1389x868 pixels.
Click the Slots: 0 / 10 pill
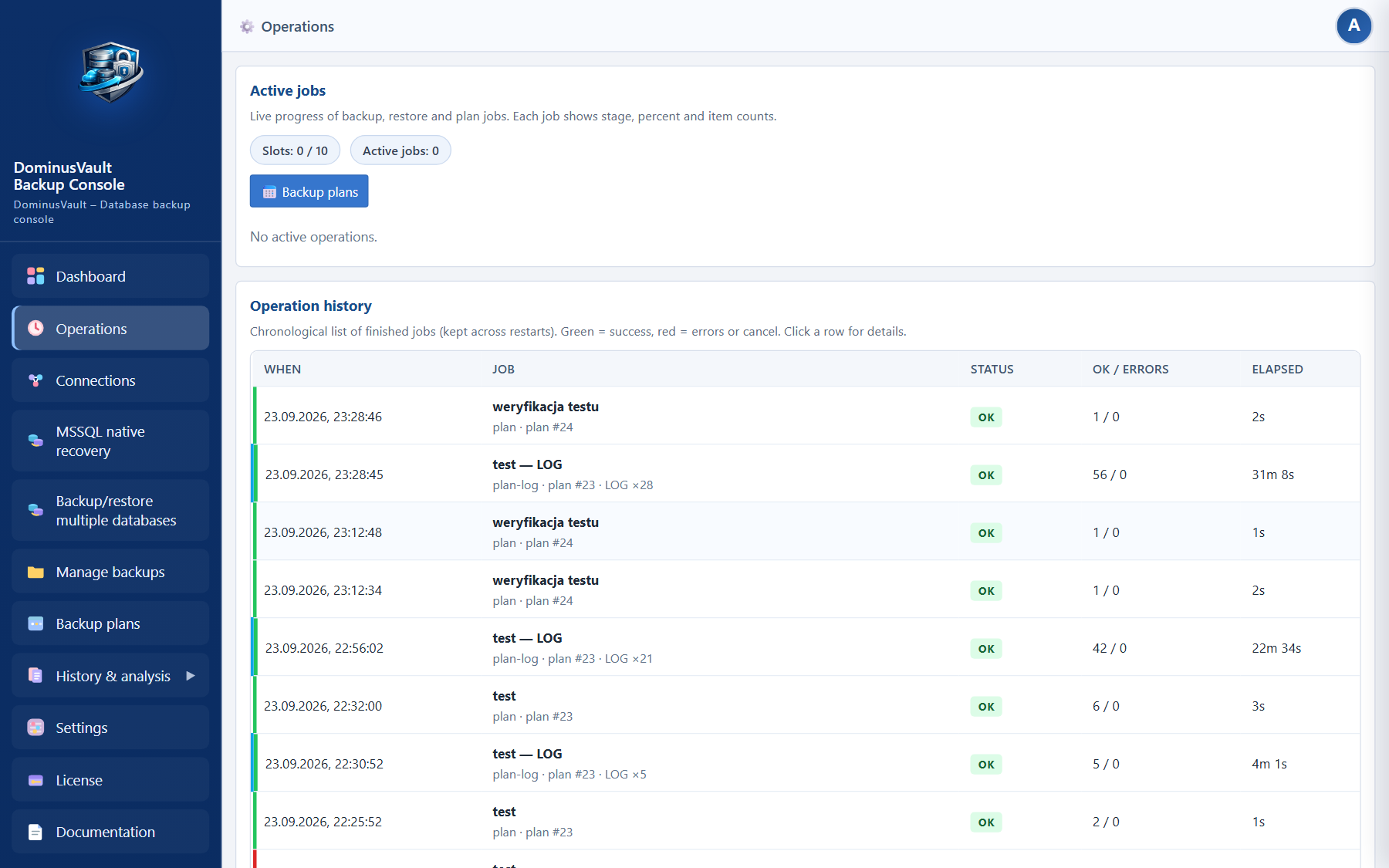(295, 150)
